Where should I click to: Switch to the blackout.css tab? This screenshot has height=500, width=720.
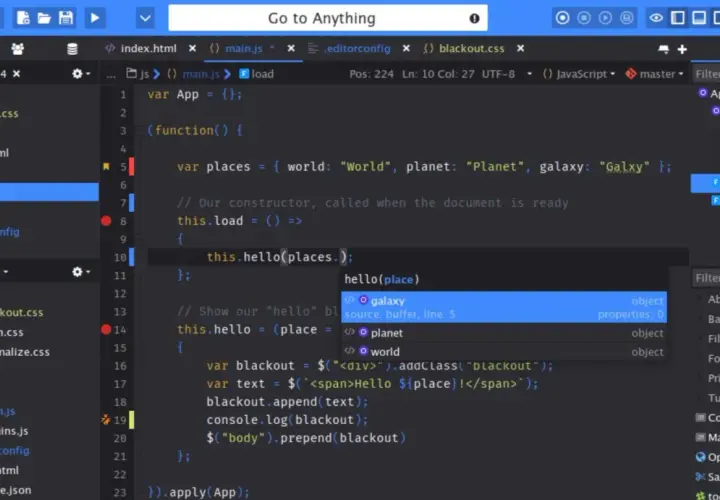click(x=472, y=49)
